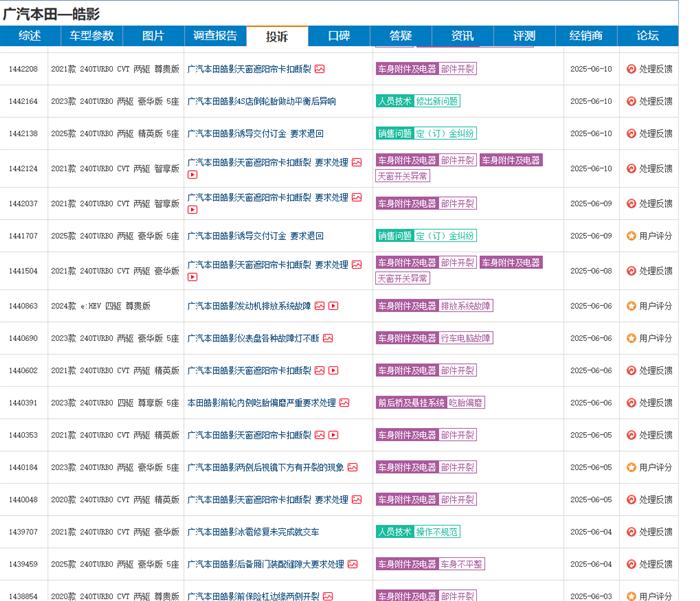Screen dimensions: 700x601
Task: Open complaint link 广汽本田皓影发动机排放系统故障
Action: coord(249,306)
